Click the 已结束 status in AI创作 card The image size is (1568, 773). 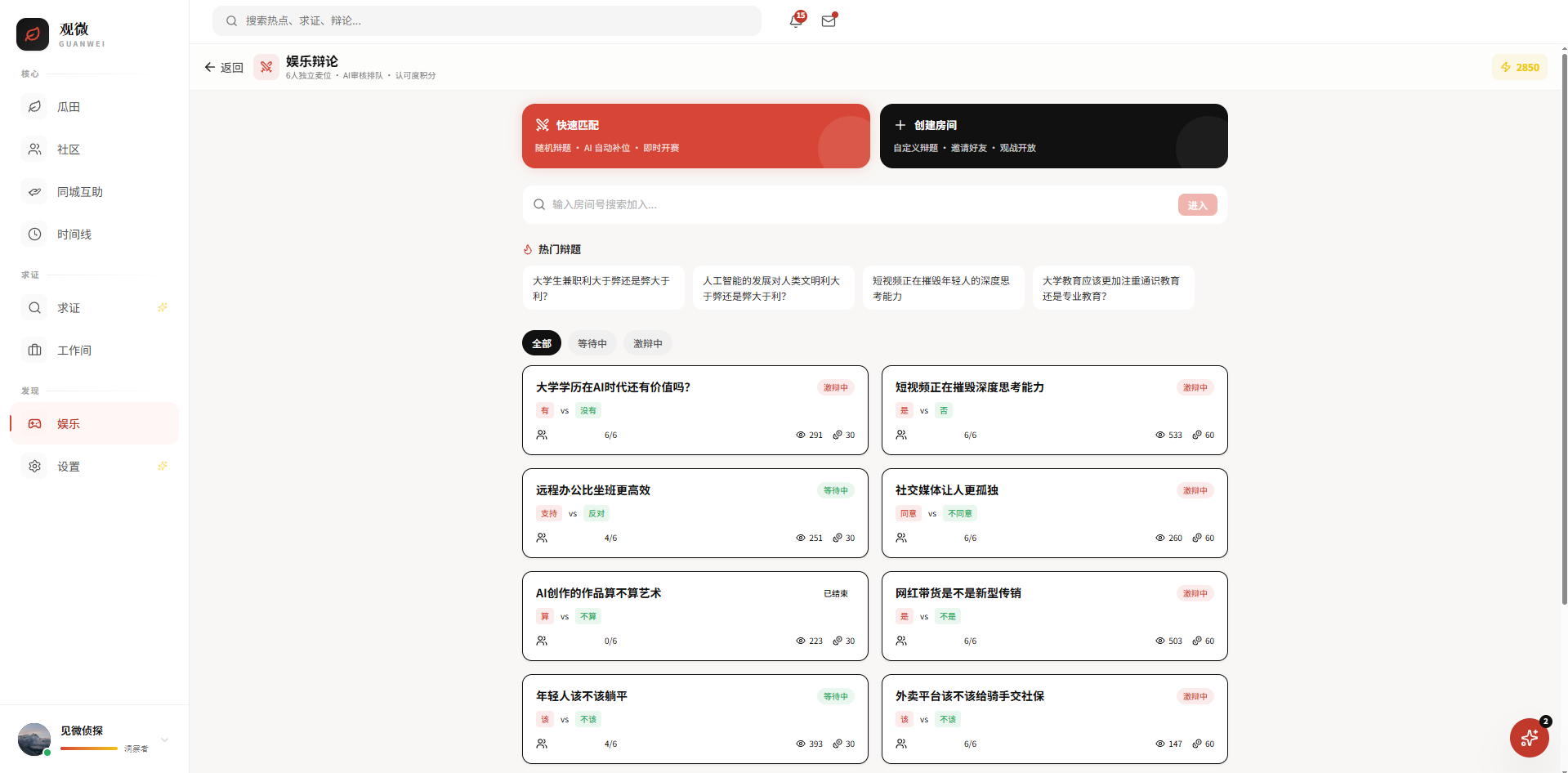[x=836, y=593]
